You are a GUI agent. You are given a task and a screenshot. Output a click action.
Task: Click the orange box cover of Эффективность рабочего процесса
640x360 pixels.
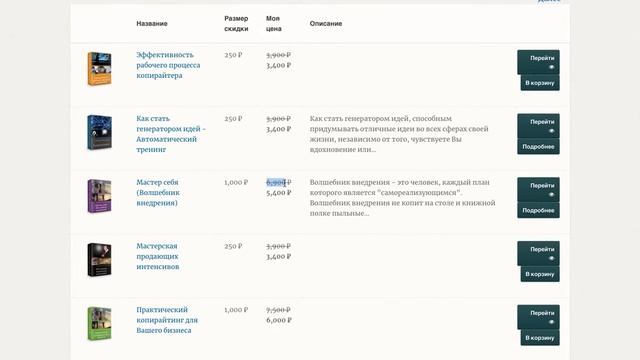click(99, 68)
